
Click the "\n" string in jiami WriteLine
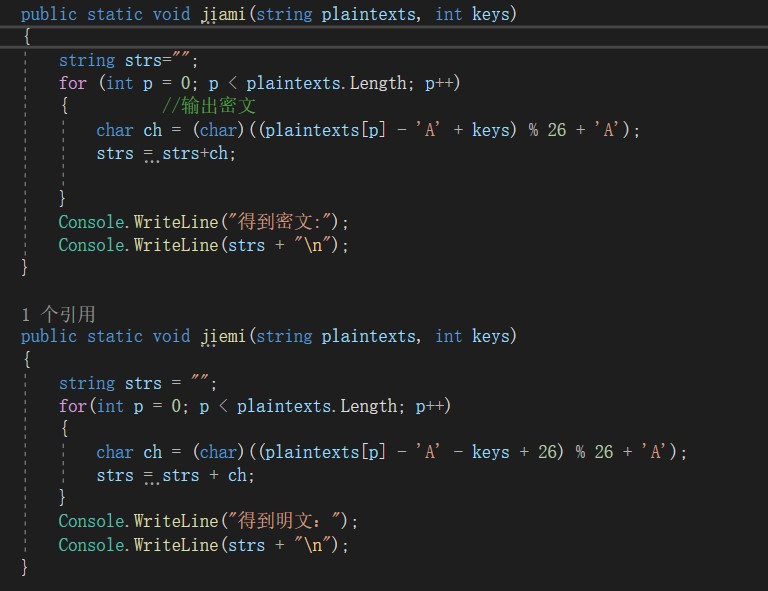click(313, 245)
